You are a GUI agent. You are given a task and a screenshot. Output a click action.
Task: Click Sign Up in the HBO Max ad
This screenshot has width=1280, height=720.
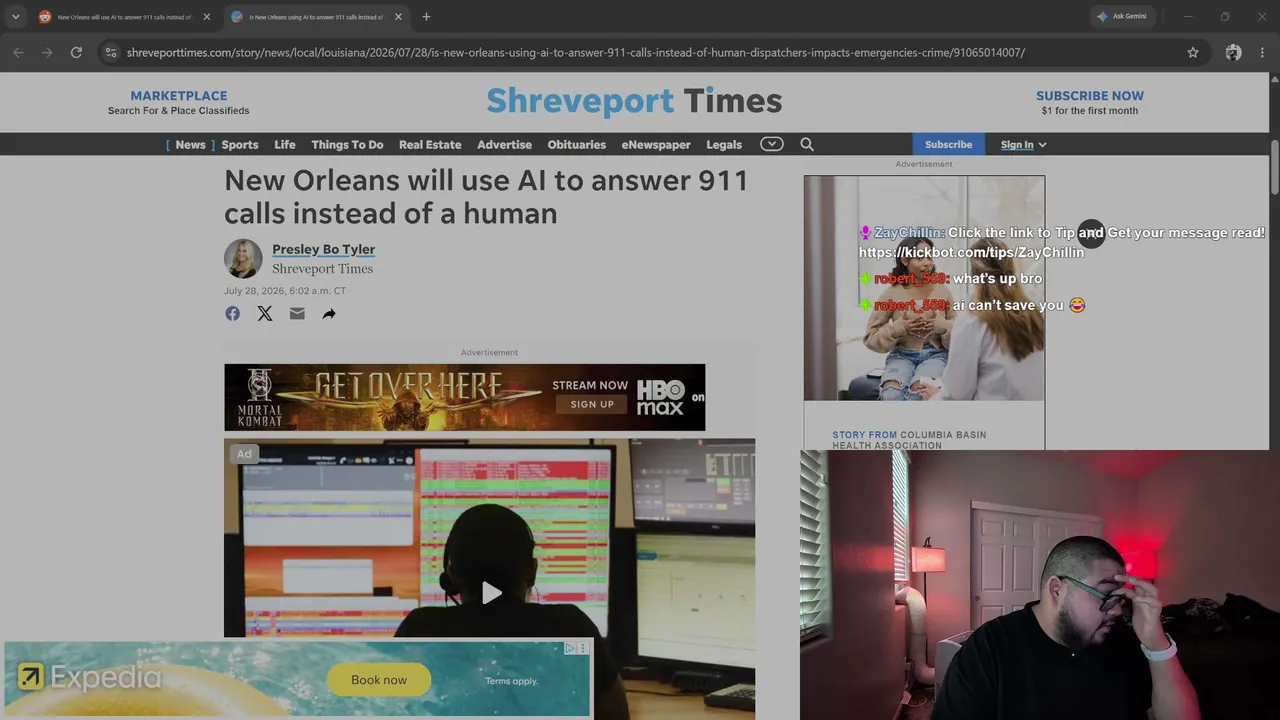(x=592, y=404)
